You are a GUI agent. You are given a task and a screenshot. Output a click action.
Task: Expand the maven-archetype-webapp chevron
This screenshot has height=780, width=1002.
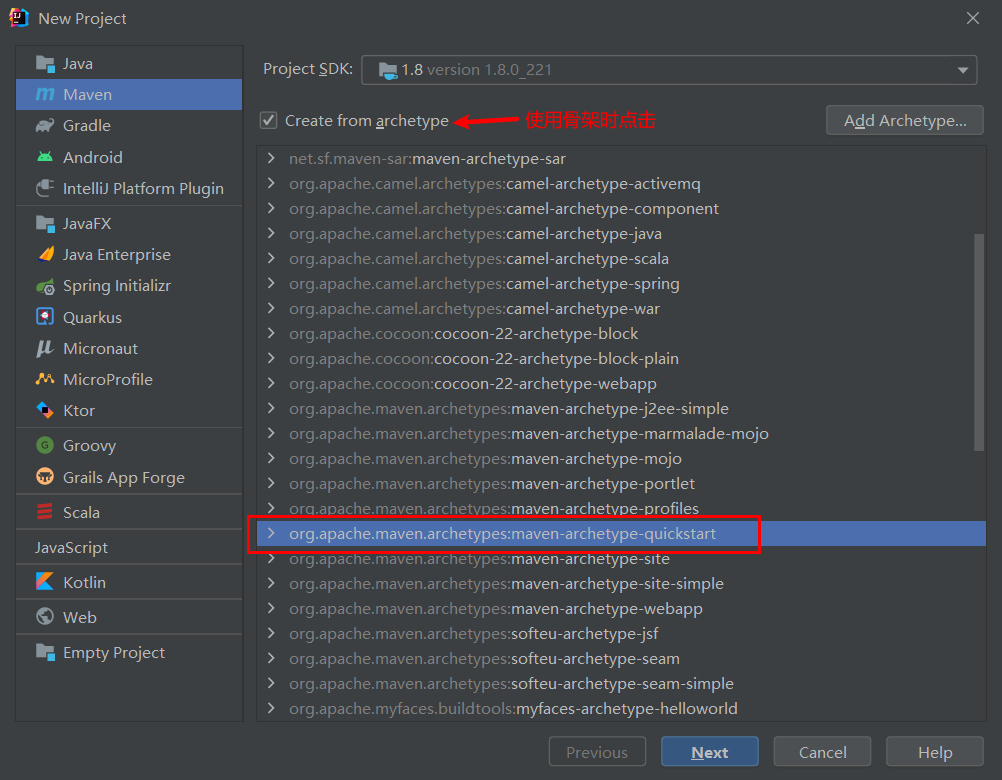point(271,608)
